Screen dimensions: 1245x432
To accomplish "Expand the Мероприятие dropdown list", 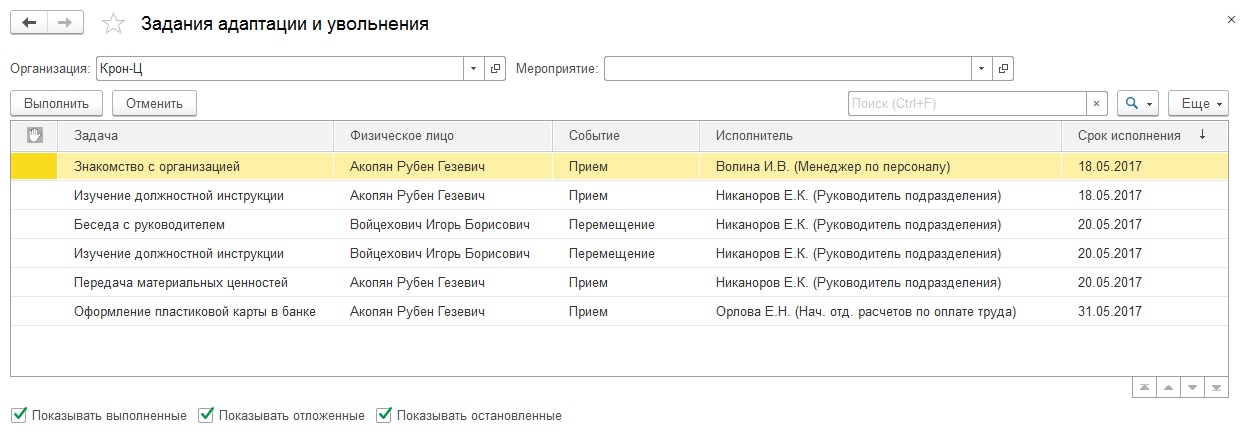I will [x=981, y=69].
